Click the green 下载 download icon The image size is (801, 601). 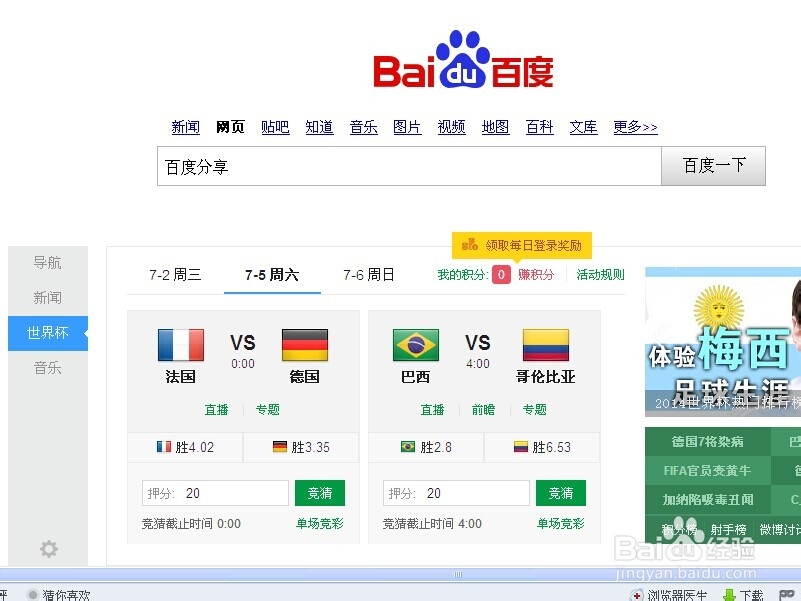click(x=730, y=594)
